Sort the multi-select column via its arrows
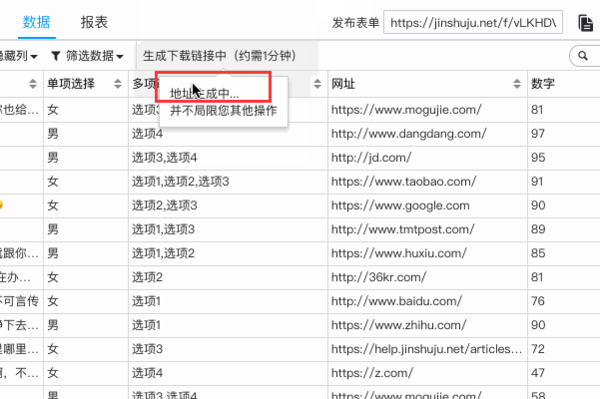Image resolution: width=600 pixels, height=399 pixels. 317,84
